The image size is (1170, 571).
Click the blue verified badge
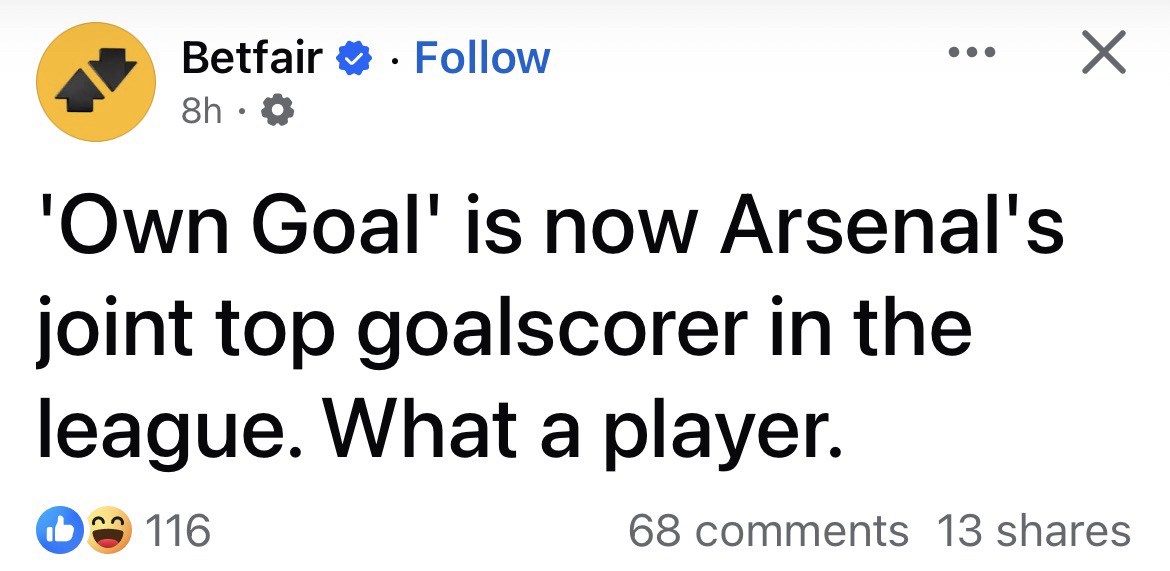tap(351, 59)
